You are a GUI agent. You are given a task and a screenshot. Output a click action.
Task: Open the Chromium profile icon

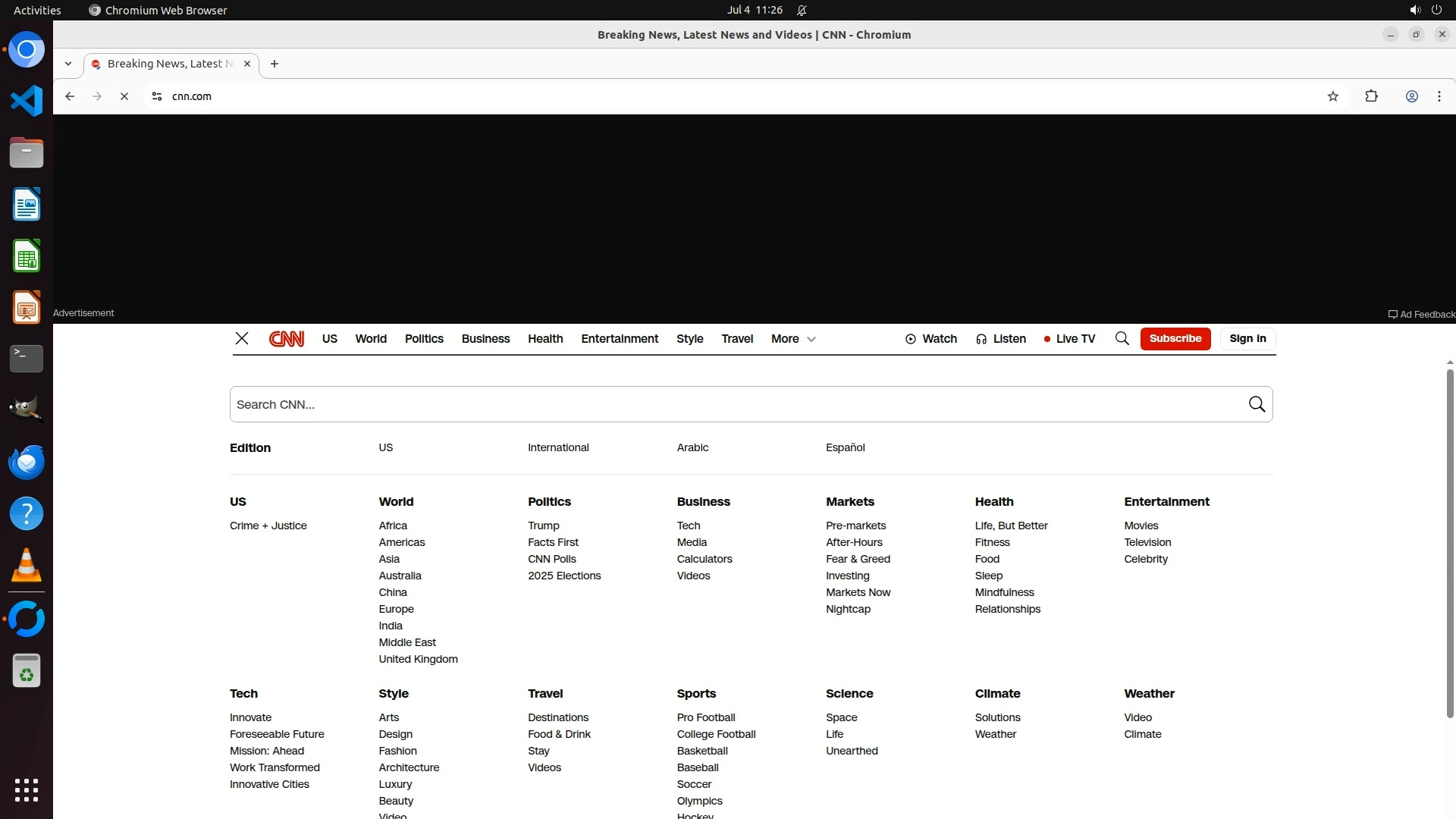click(x=1411, y=96)
